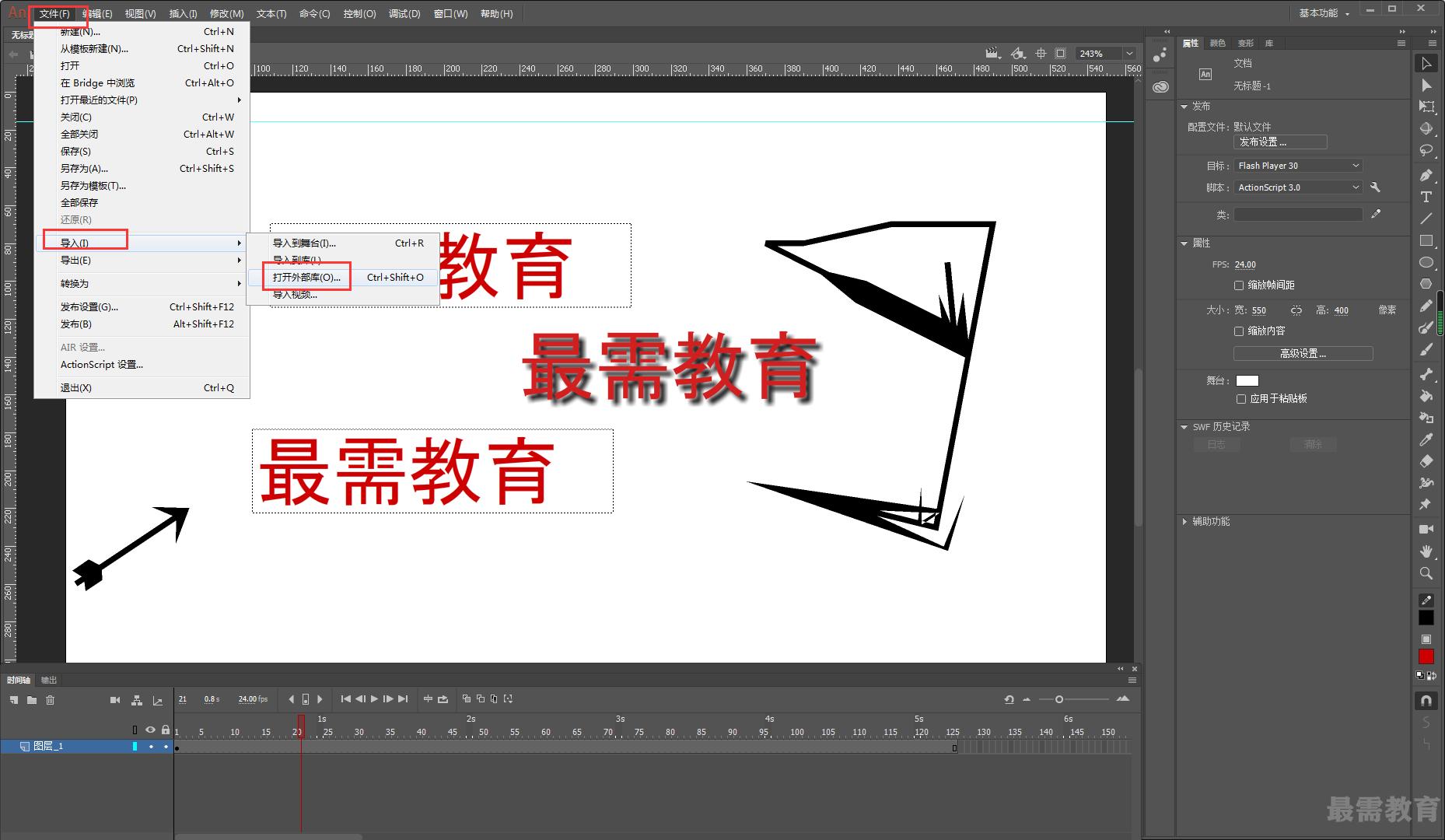The image size is (1445, 840).
Task: Click the Loop playback button
Action: [x=443, y=699]
